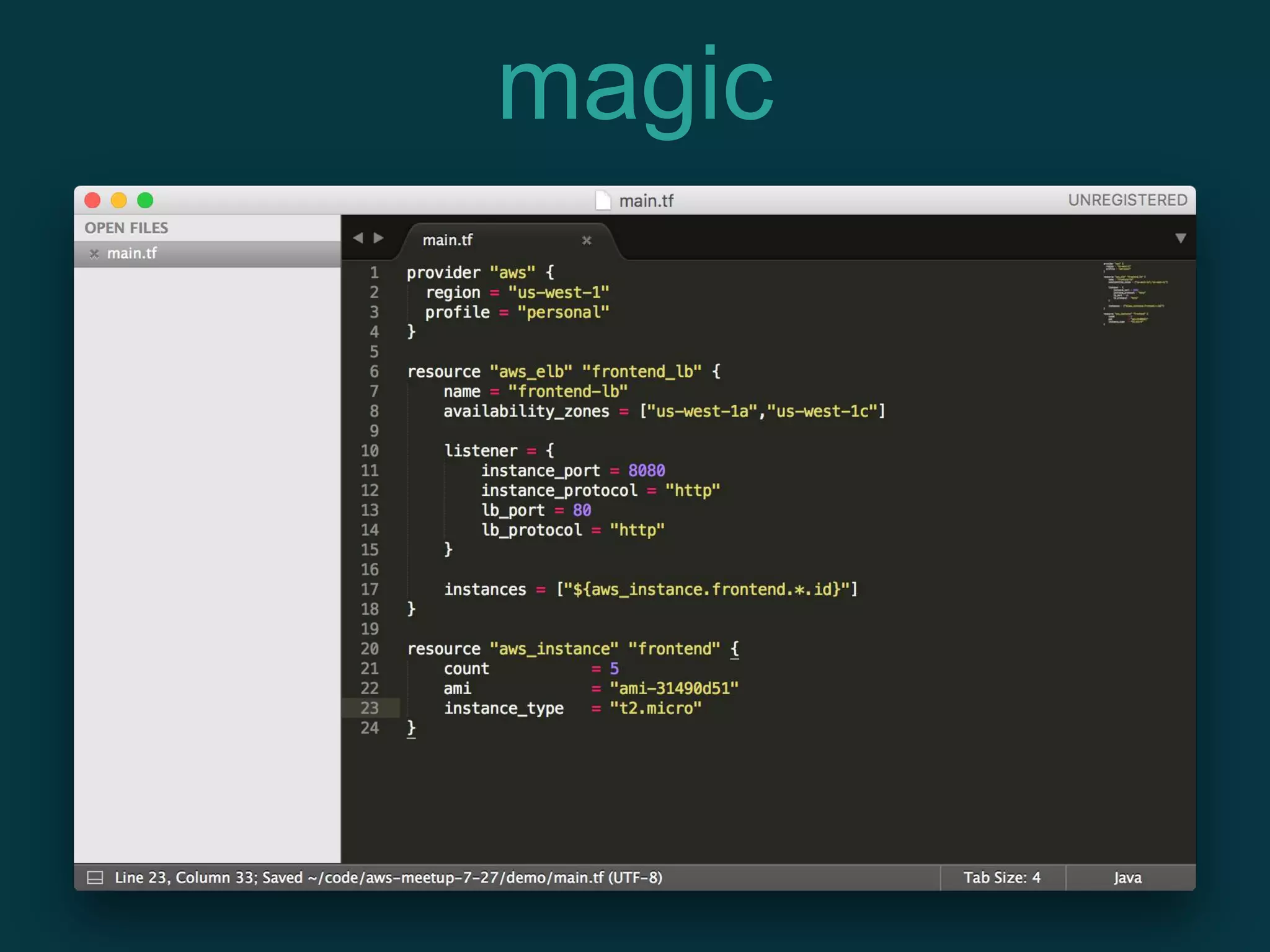Click line number 6 in gutter
Screen dimensions: 1270x952
pyautogui.click(x=374, y=372)
